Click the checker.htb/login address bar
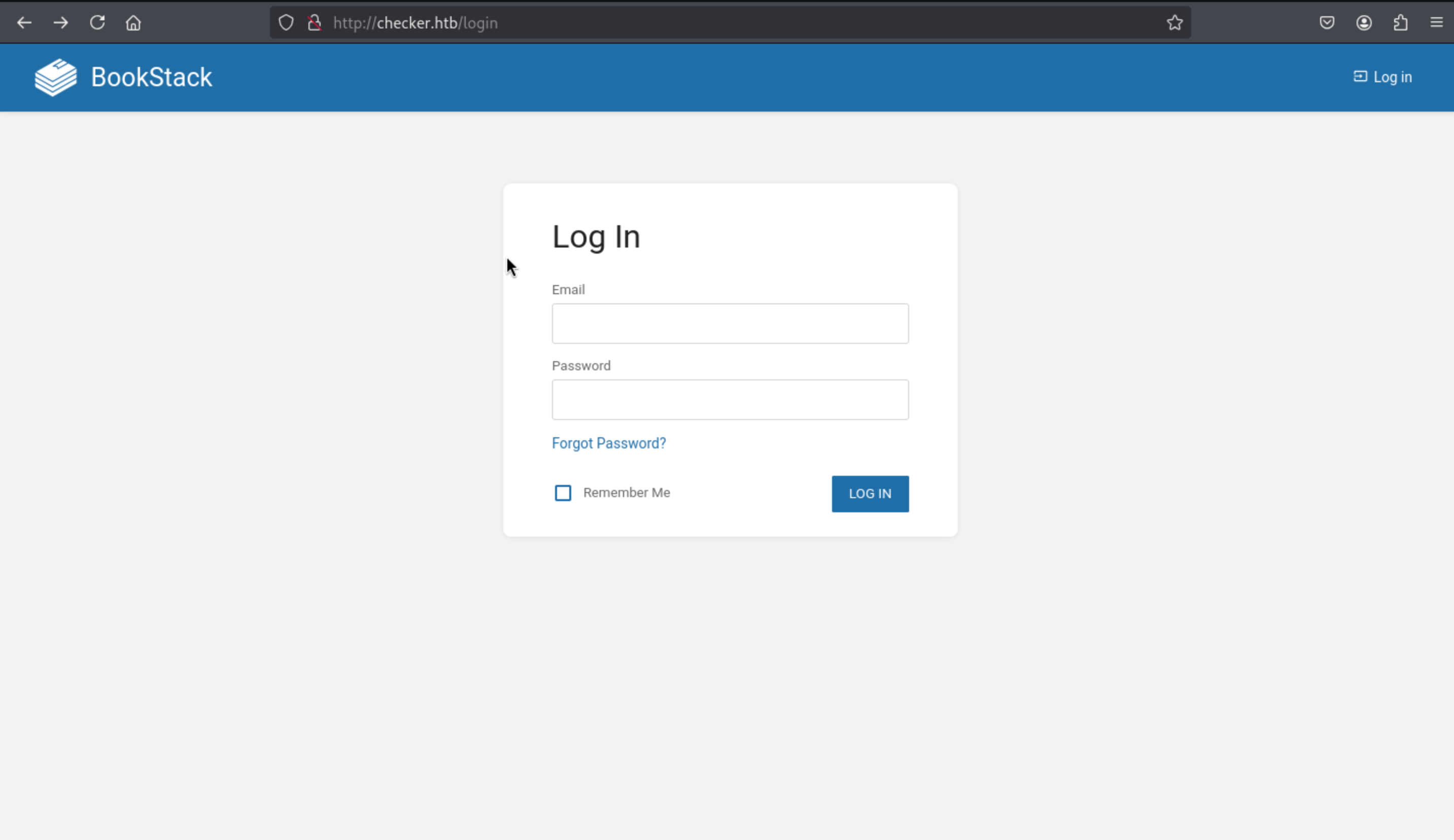The height and width of the screenshot is (840, 1454). pyautogui.click(x=693, y=23)
